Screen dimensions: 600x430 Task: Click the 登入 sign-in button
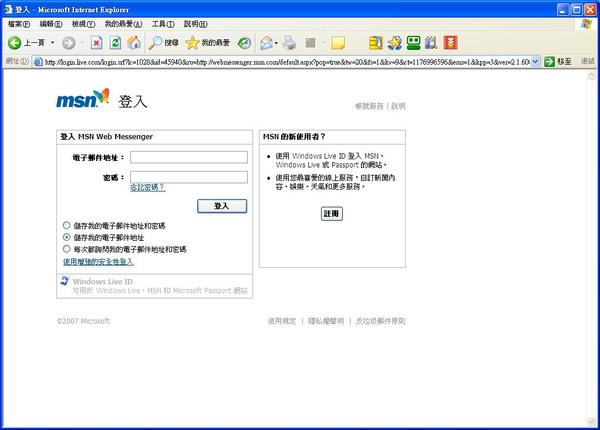(x=222, y=206)
